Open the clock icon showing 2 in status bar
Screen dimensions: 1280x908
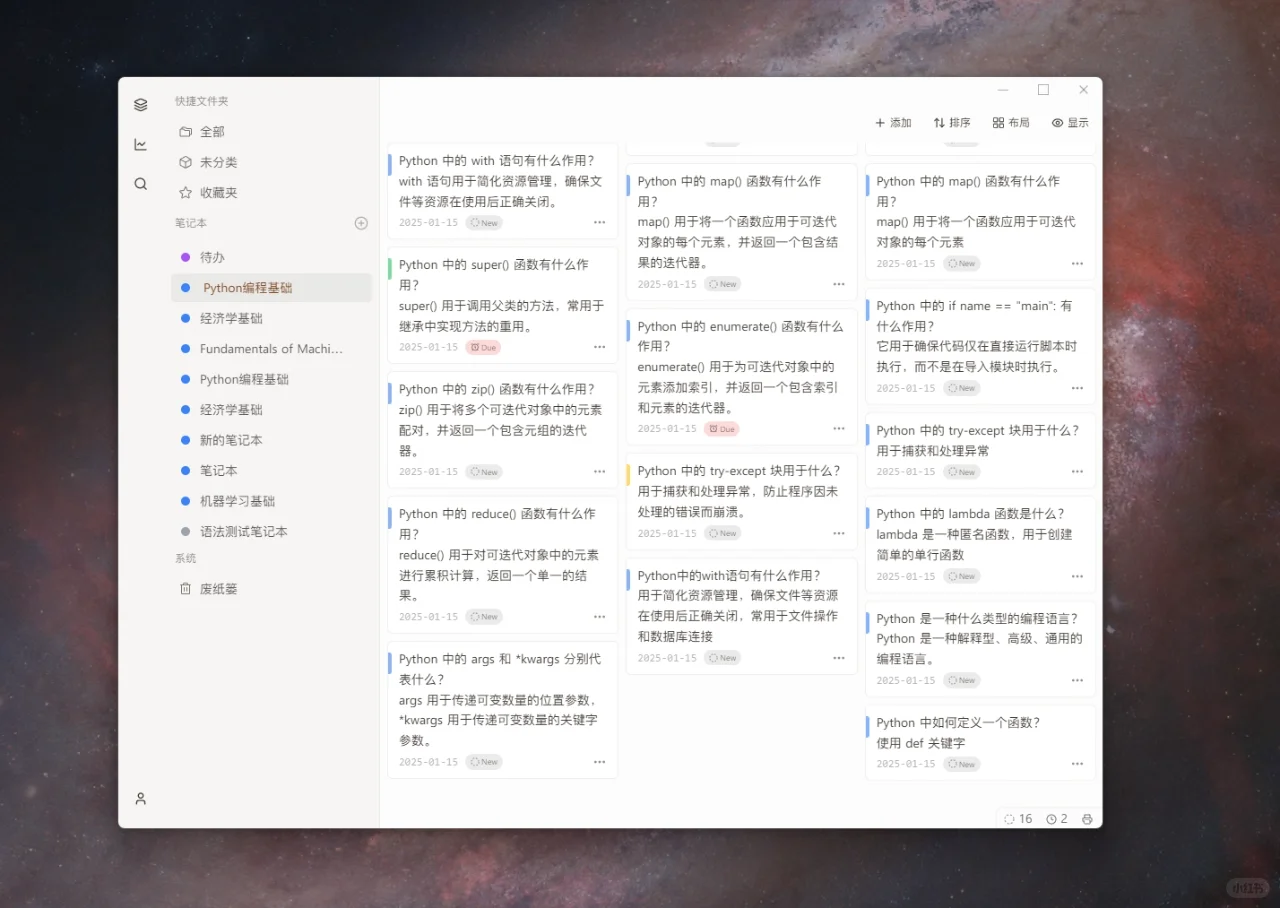(1056, 818)
